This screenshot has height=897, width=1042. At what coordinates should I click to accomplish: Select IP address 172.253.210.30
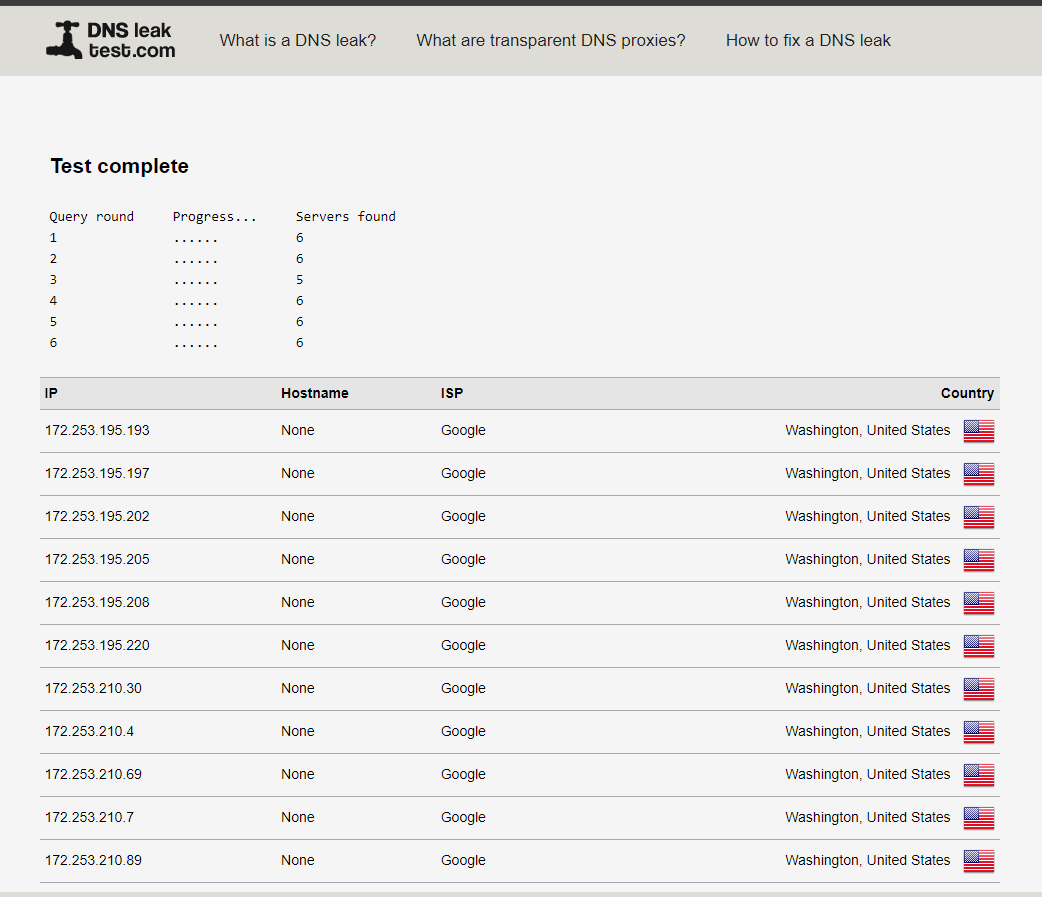[x=93, y=688]
